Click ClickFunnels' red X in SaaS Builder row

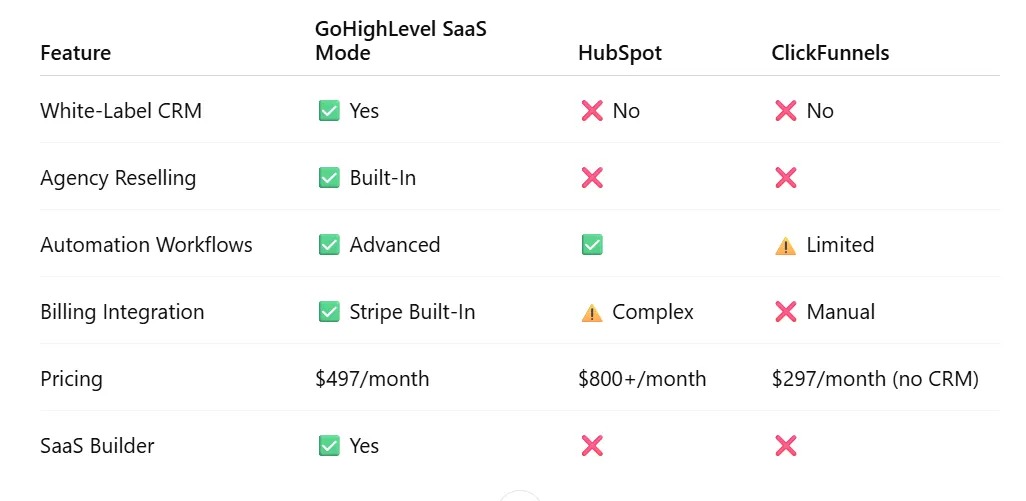pos(786,446)
